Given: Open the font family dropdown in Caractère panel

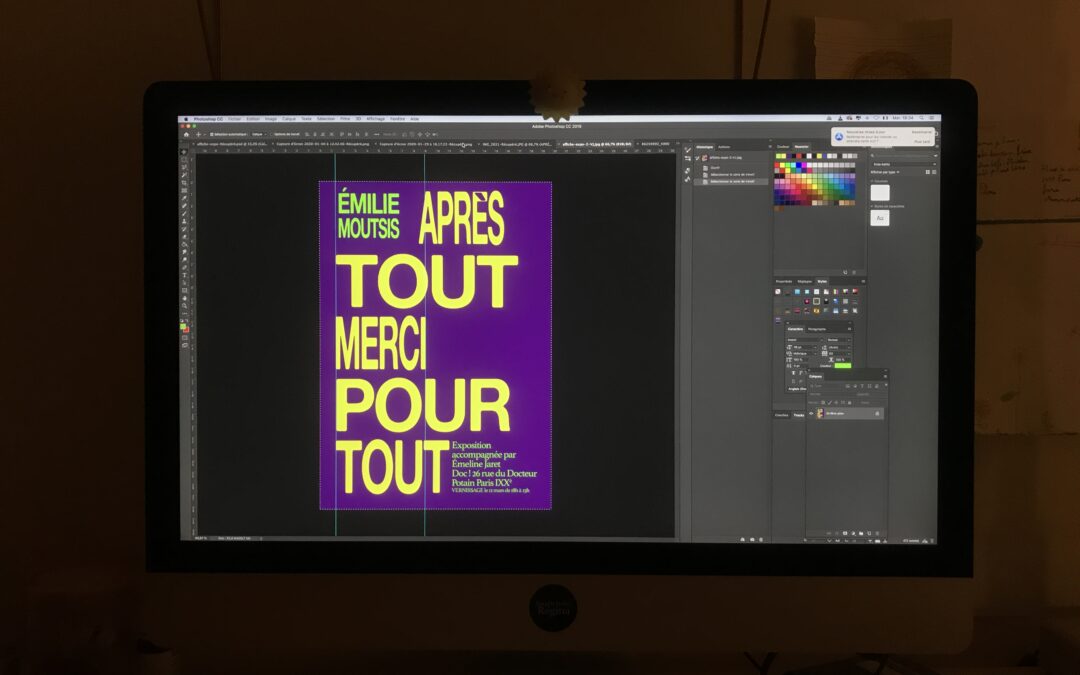Looking at the screenshot, I should coord(805,340).
